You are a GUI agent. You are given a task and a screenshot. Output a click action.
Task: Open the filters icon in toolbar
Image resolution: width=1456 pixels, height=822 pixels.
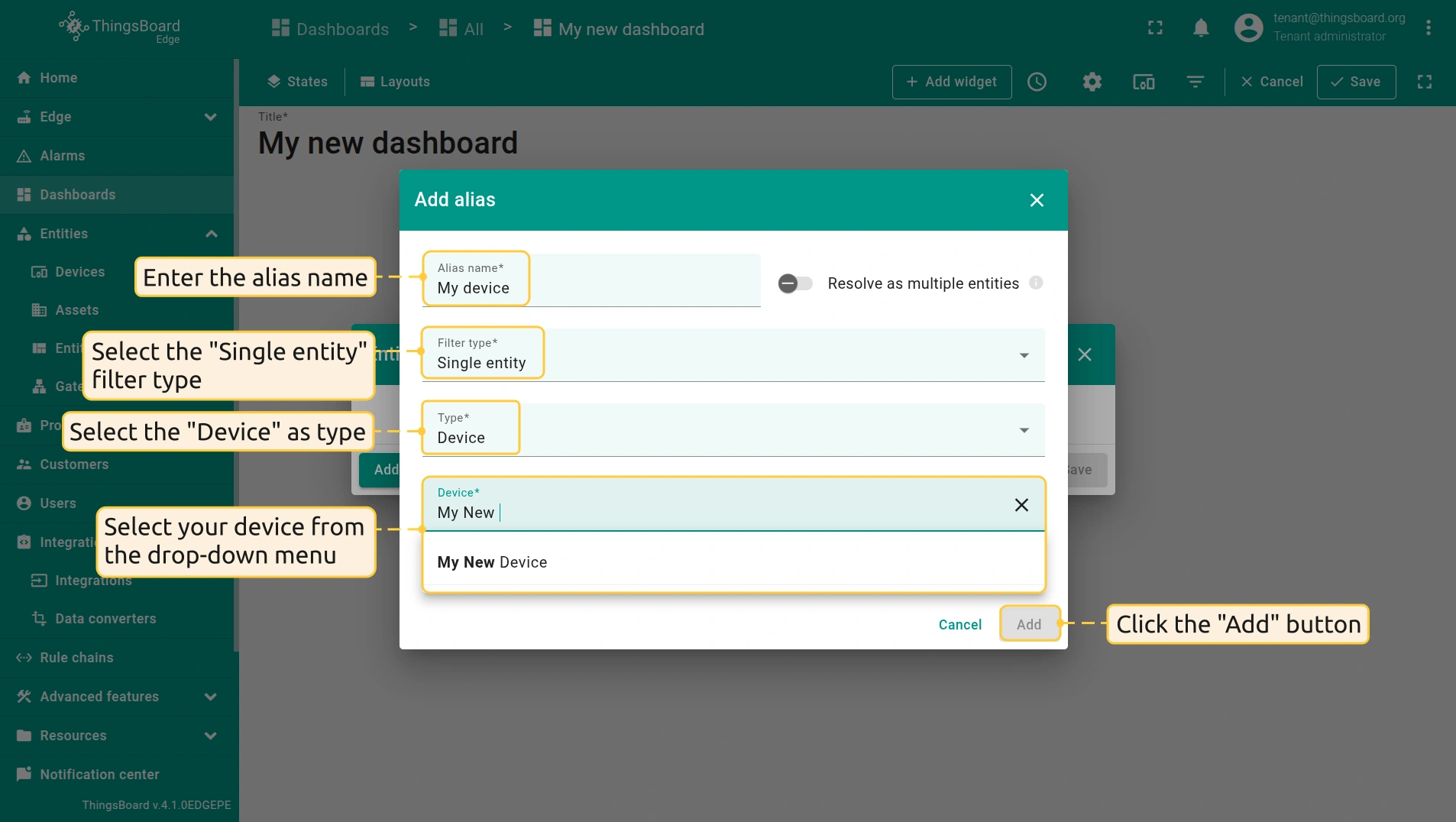pyautogui.click(x=1195, y=82)
